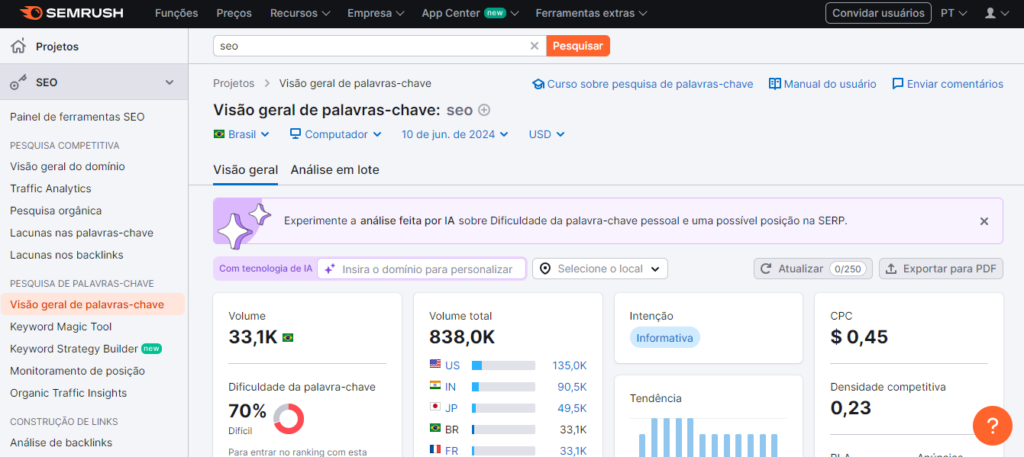Open the Projetos home icon
The height and width of the screenshot is (457, 1024).
[x=18, y=46]
